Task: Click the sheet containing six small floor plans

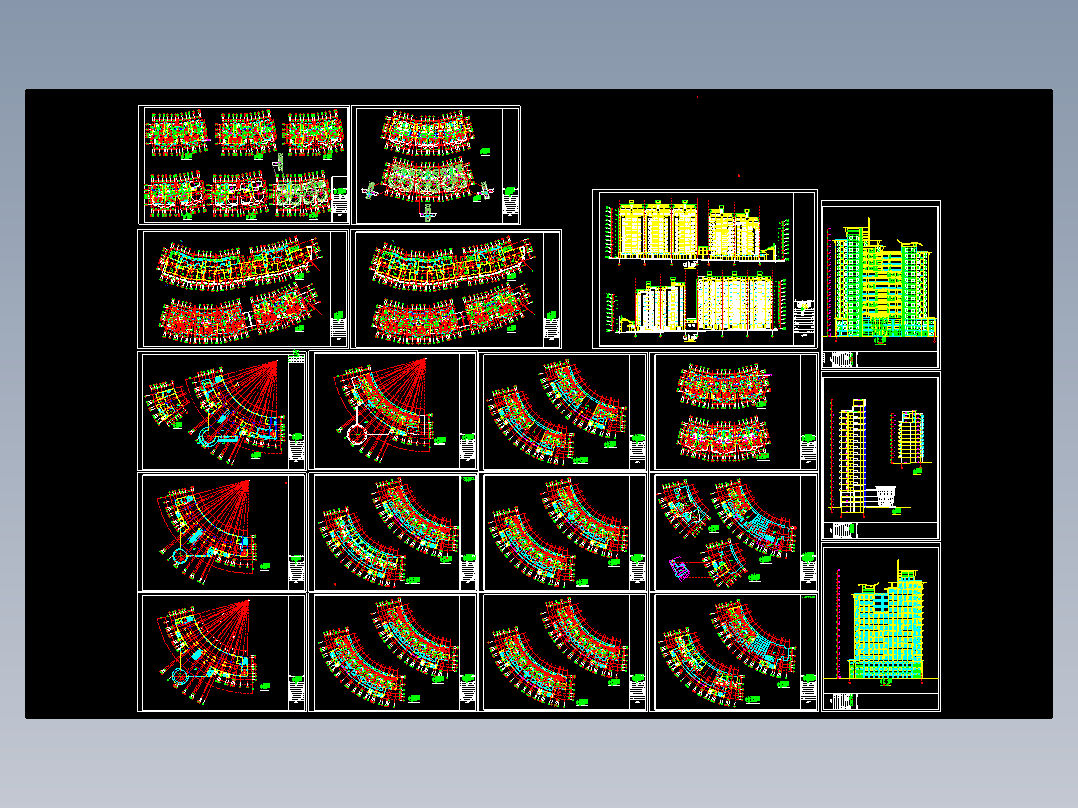Action: pos(244,165)
